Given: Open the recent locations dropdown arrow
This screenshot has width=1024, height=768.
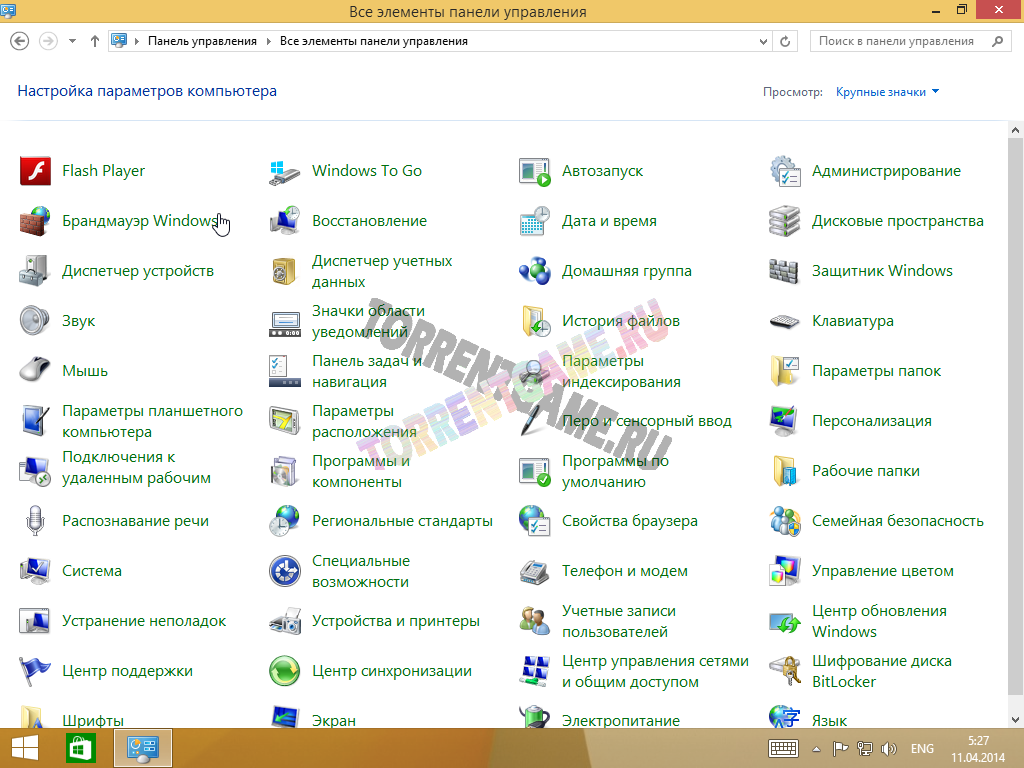Looking at the screenshot, I should 72,41.
